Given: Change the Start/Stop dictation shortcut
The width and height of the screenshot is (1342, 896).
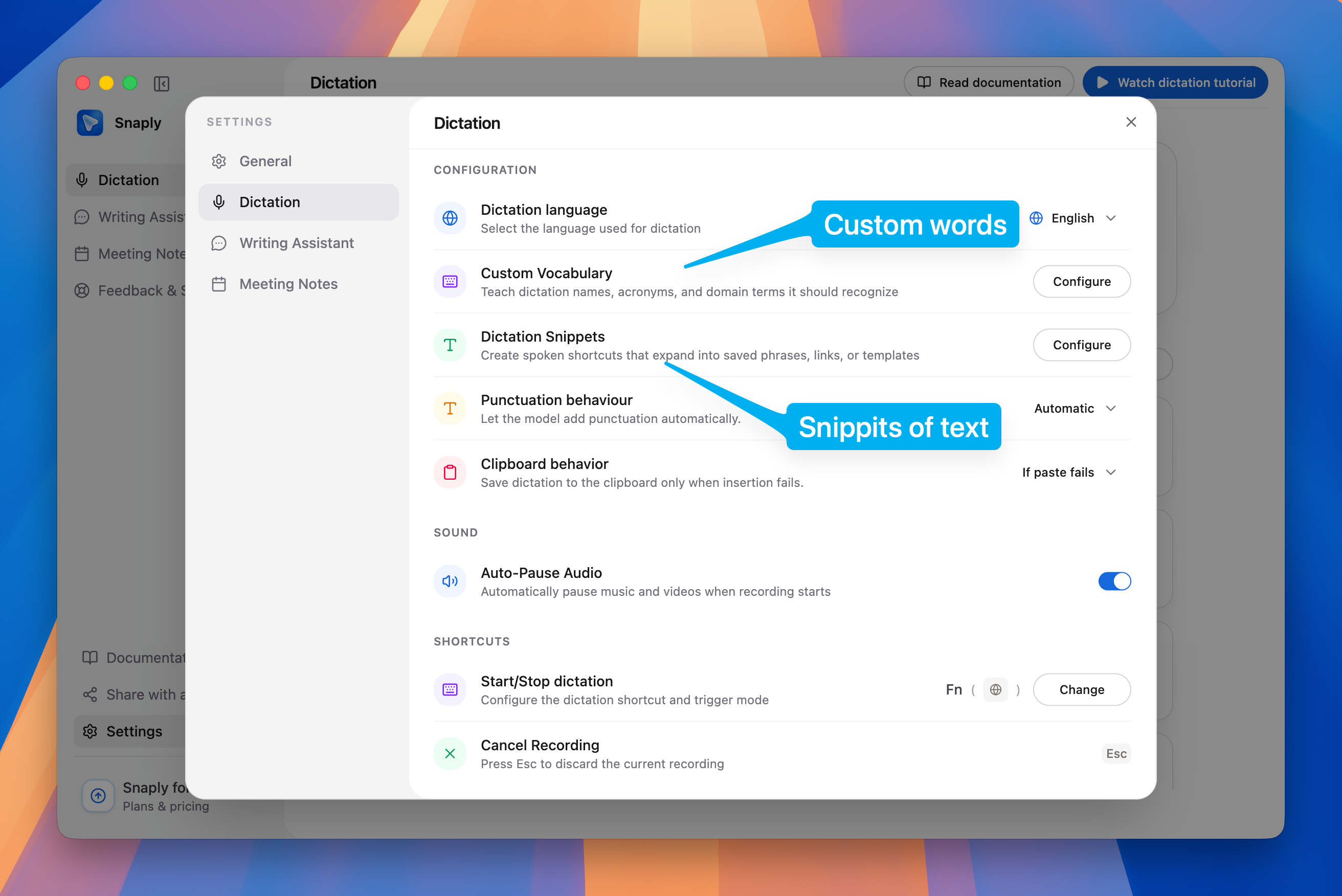Looking at the screenshot, I should point(1082,690).
